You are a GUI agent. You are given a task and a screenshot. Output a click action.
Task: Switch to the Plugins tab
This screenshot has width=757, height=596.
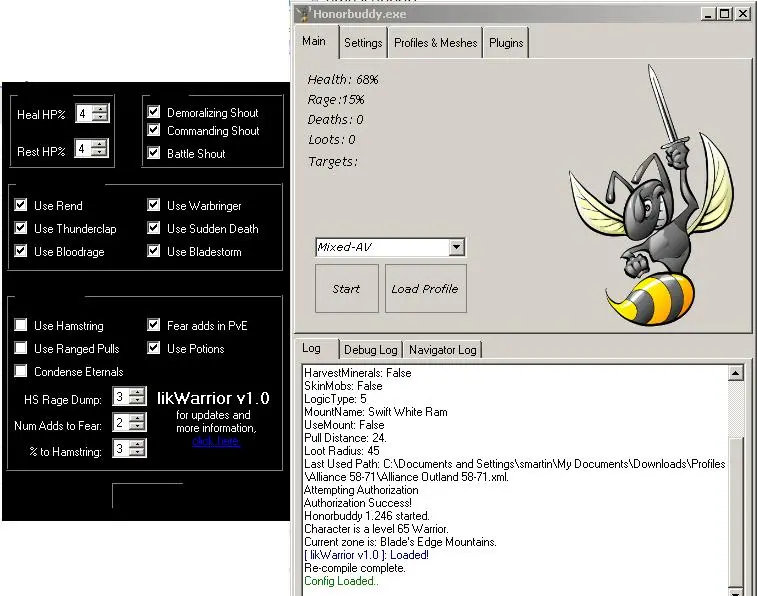tap(506, 43)
